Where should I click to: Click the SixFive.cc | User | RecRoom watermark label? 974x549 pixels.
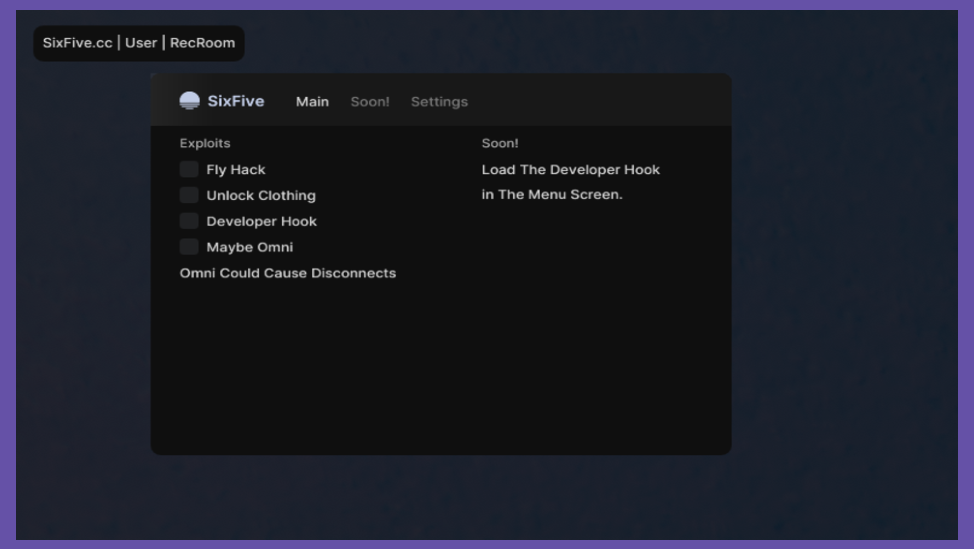[139, 43]
